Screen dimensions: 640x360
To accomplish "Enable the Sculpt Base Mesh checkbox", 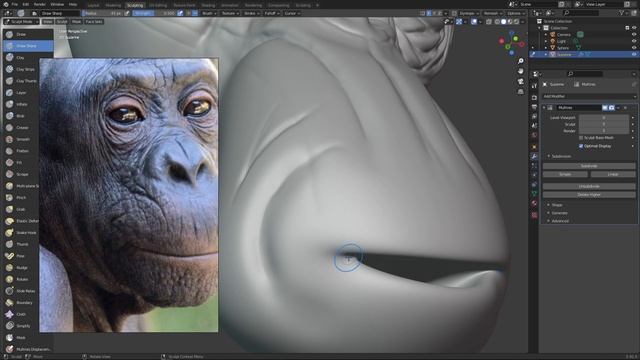I will click(581, 138).
